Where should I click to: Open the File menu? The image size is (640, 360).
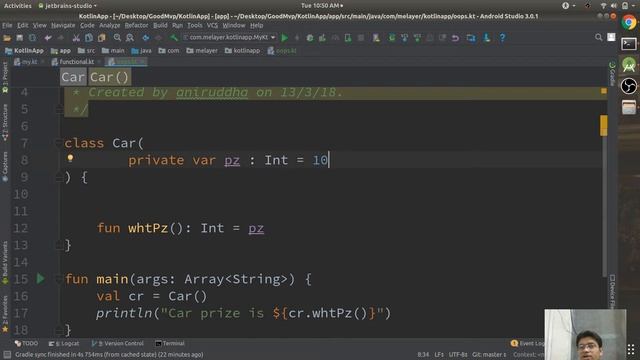(7, 25)
